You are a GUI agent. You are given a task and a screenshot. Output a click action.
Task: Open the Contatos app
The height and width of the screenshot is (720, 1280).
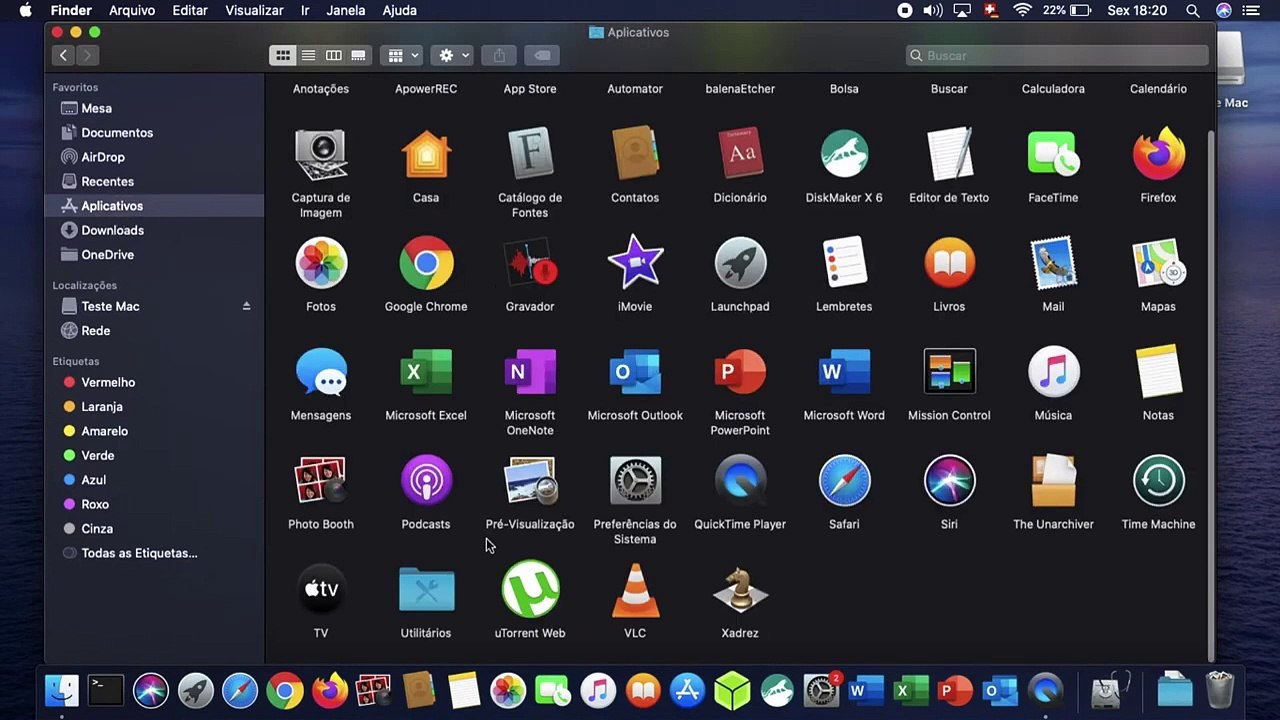tap(635, 155)
